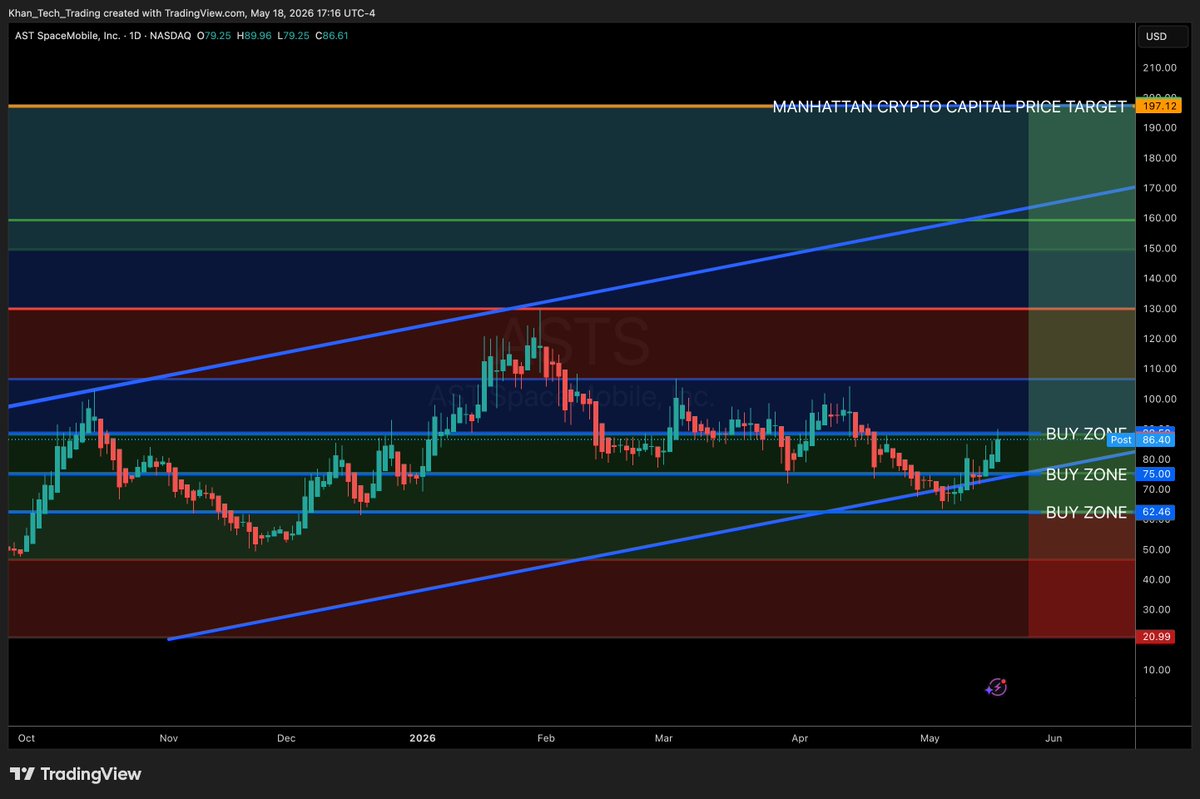
Task: Select the BUY ZONE text beside 75.00
Action: [1086, 475]
